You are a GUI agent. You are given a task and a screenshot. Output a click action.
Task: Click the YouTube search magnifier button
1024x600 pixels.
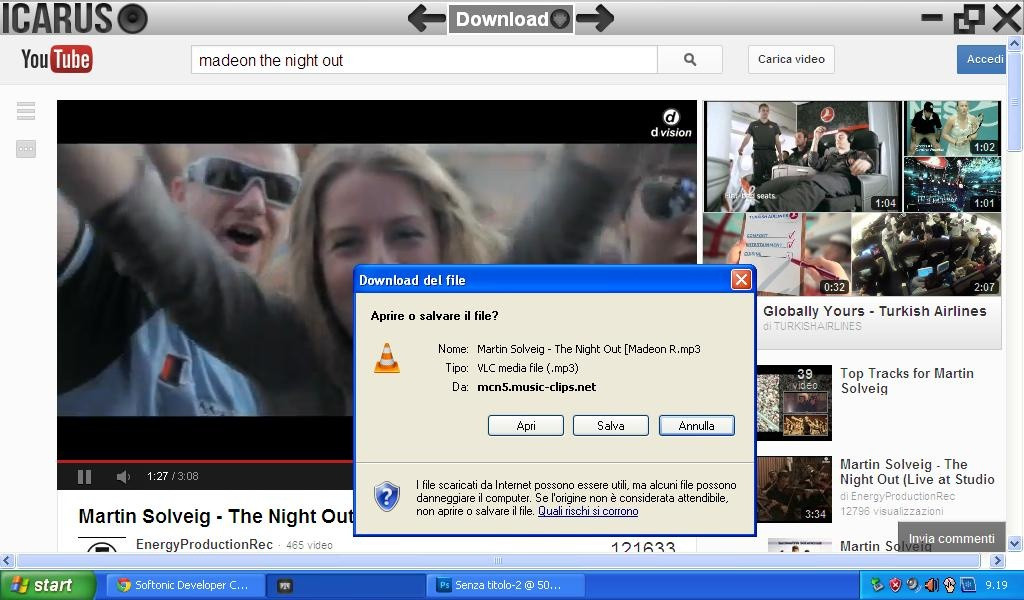[x=690, y=59]
